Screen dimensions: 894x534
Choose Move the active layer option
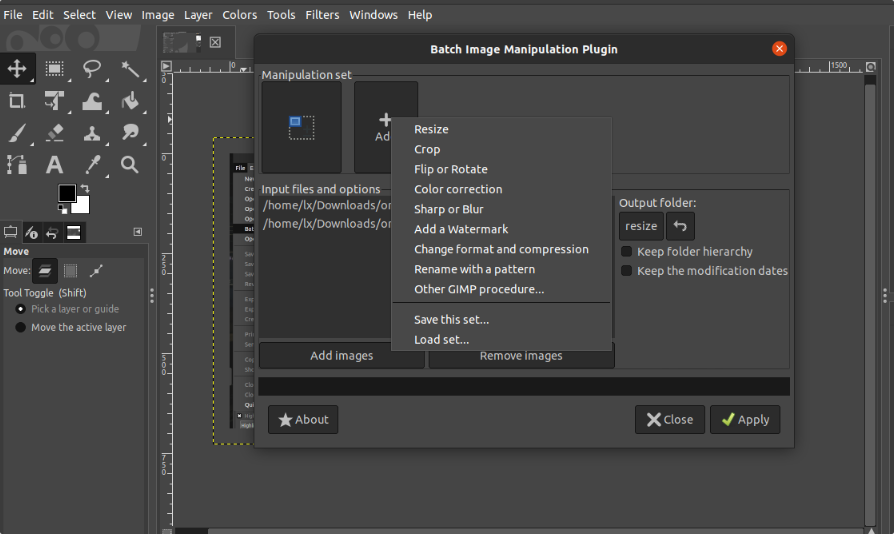71,327
